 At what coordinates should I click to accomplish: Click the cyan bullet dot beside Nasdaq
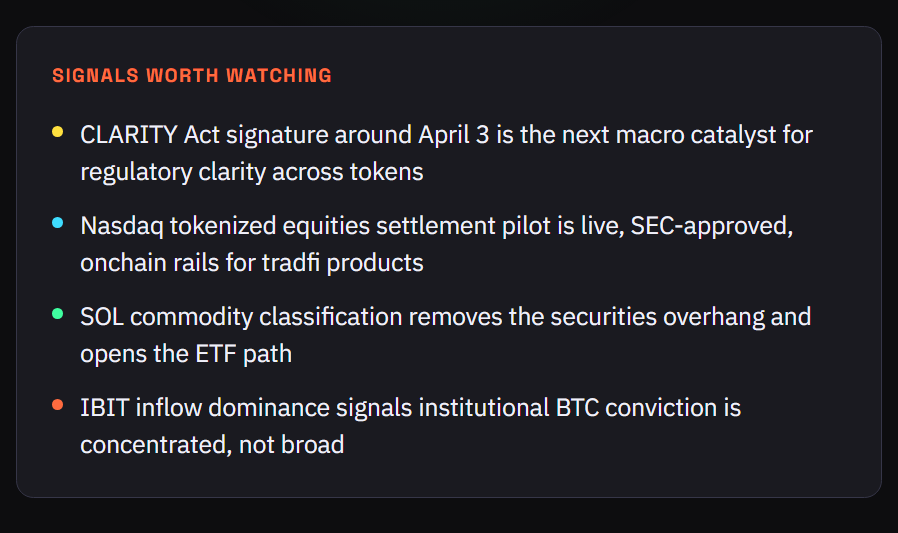(x=58, y=222)
